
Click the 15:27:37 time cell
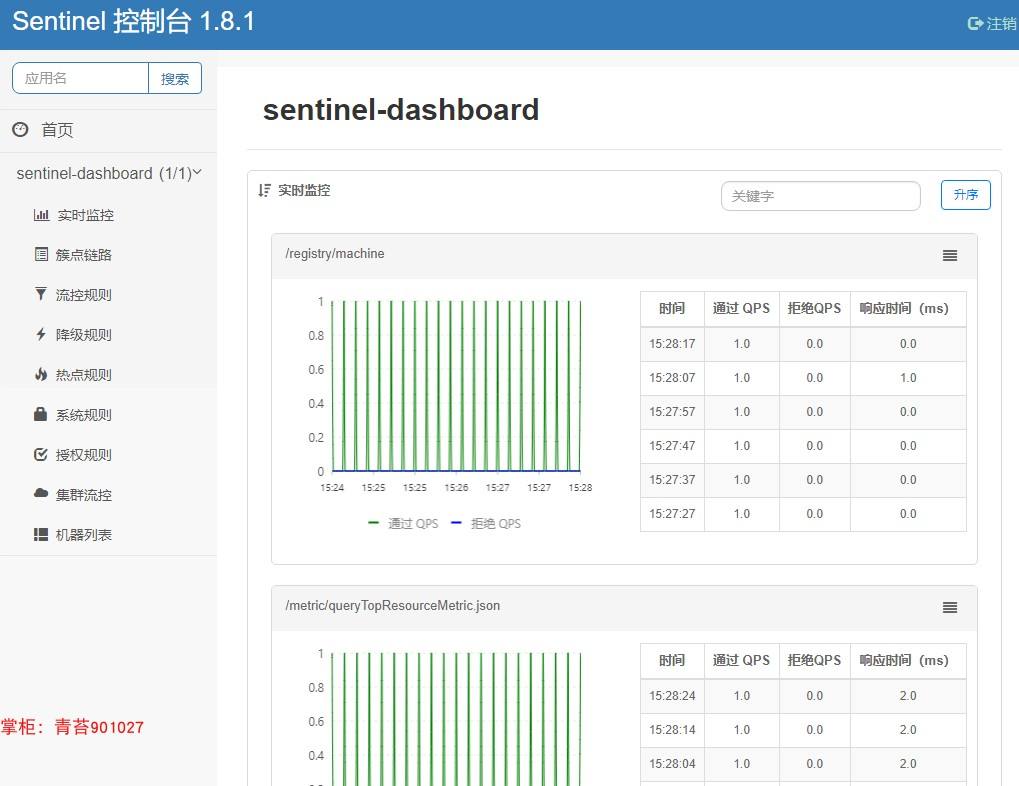(x=672, y=480)
